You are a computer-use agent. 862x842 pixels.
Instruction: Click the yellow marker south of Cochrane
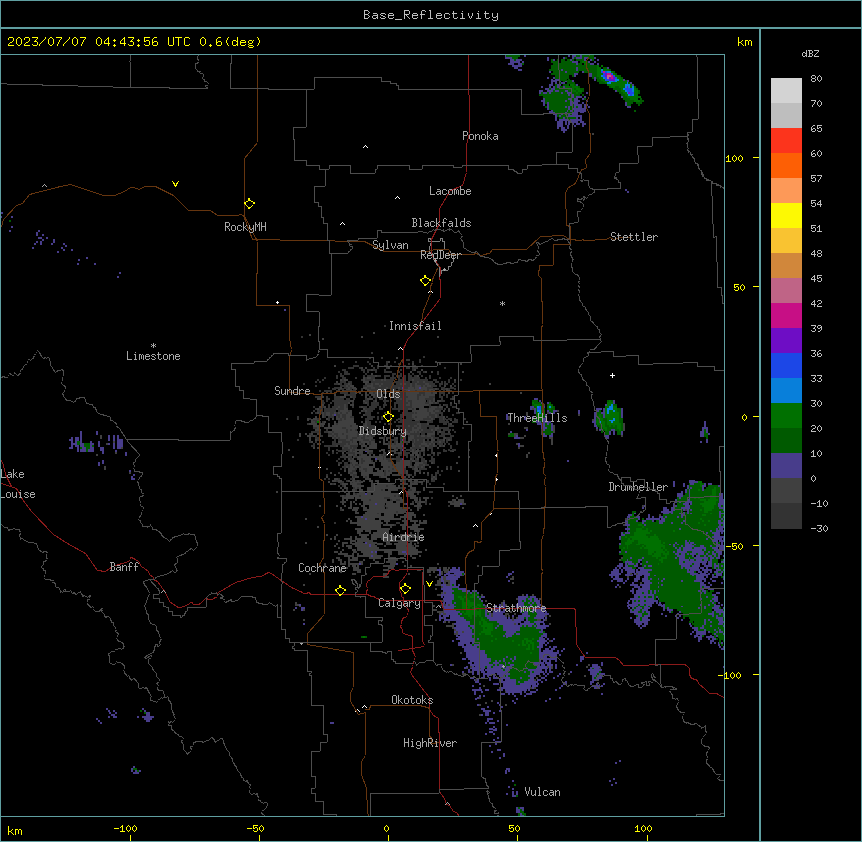click(341, 590)
